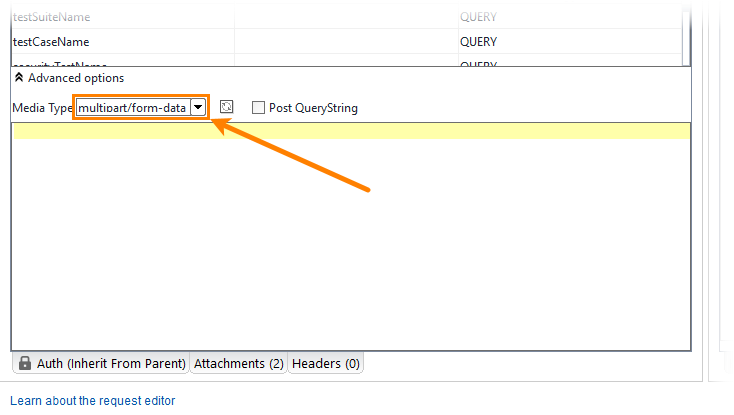734x415 pixels.
Task: Click the icon beside Media Type combo
Action: [x=227, y=107]
